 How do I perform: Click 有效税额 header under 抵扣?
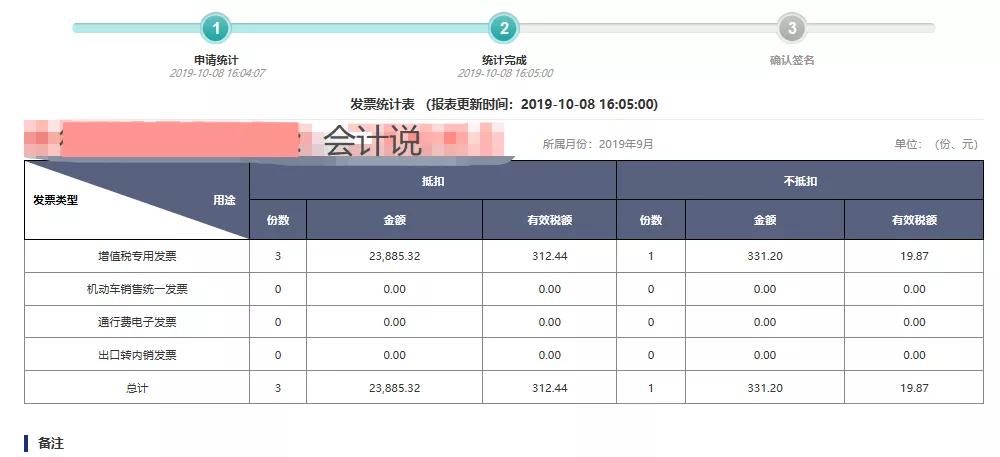[550, 221]
